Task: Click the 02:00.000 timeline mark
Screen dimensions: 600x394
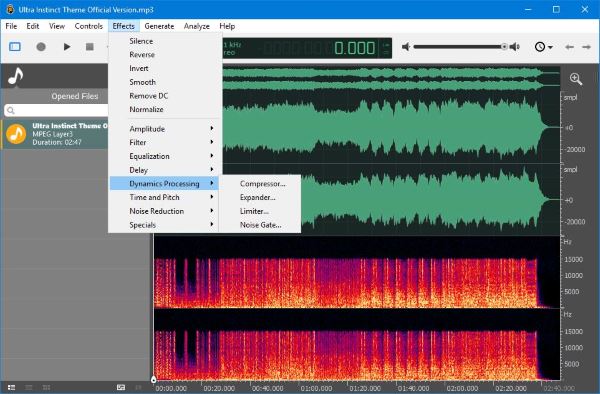Action: click(x=462, y=388)
